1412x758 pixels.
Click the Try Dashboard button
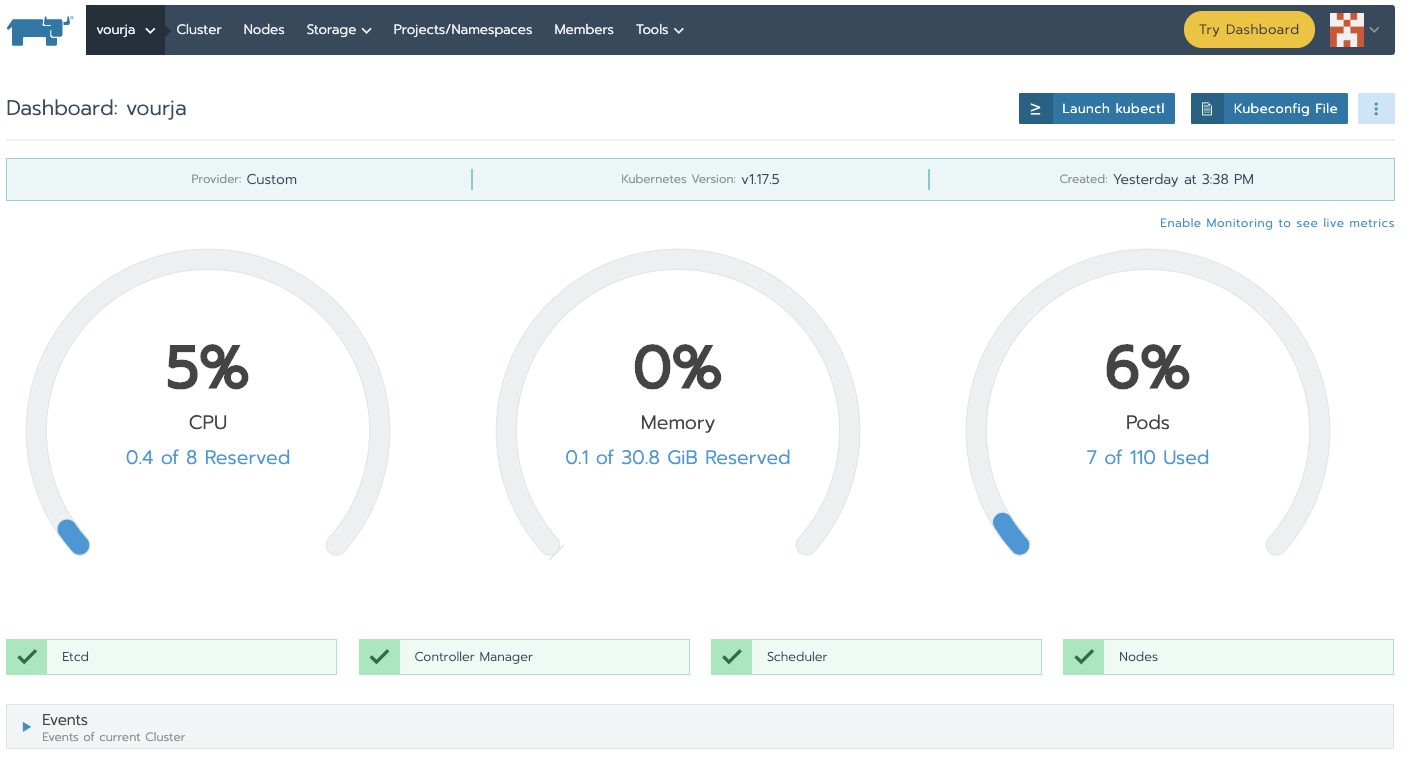[1249, 30]
